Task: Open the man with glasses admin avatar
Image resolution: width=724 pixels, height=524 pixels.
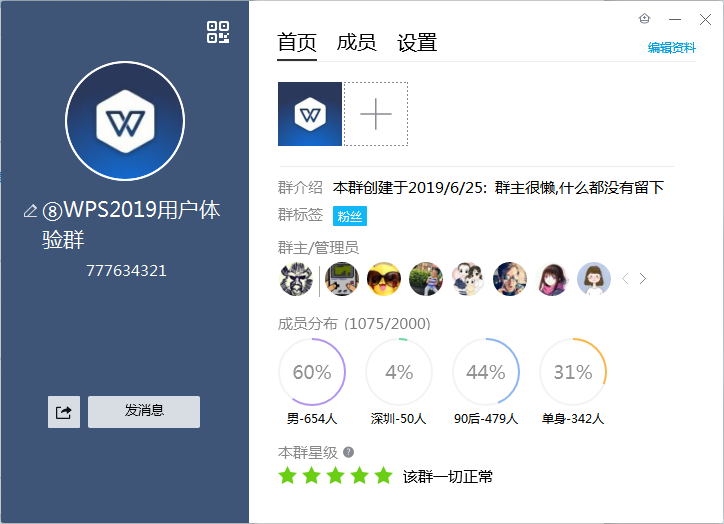Action: (x=510, y=279)
